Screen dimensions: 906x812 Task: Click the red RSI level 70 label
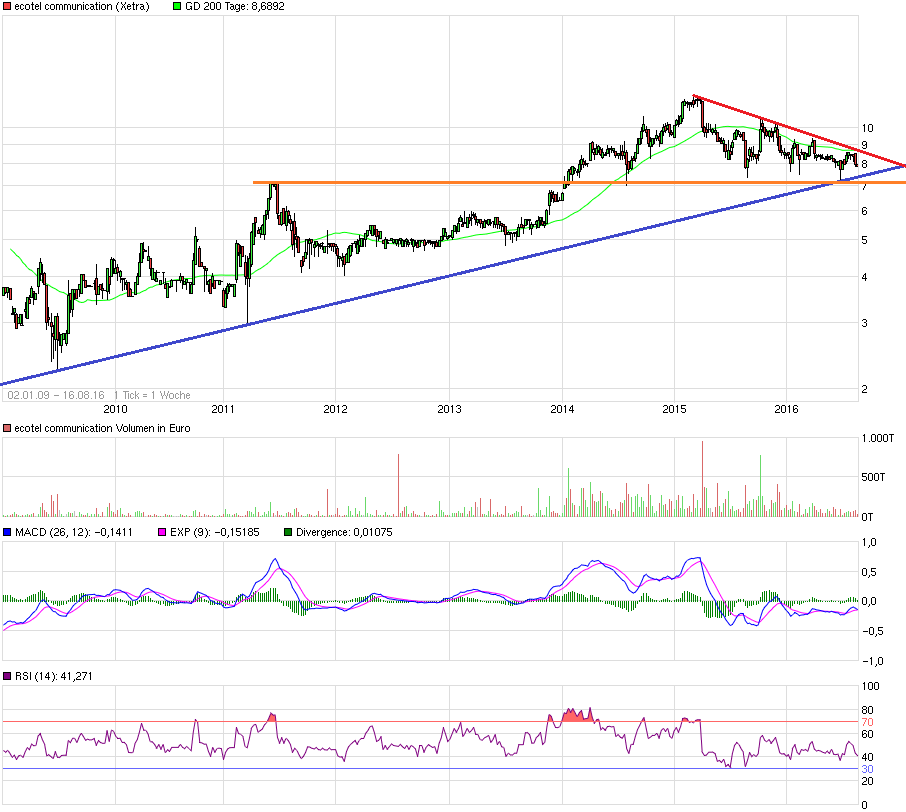coord(867,722)
